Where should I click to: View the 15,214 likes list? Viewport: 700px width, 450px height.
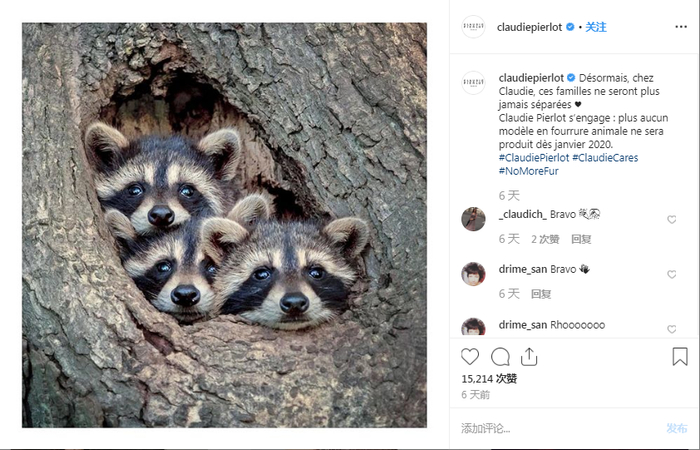tap(490, 379)
